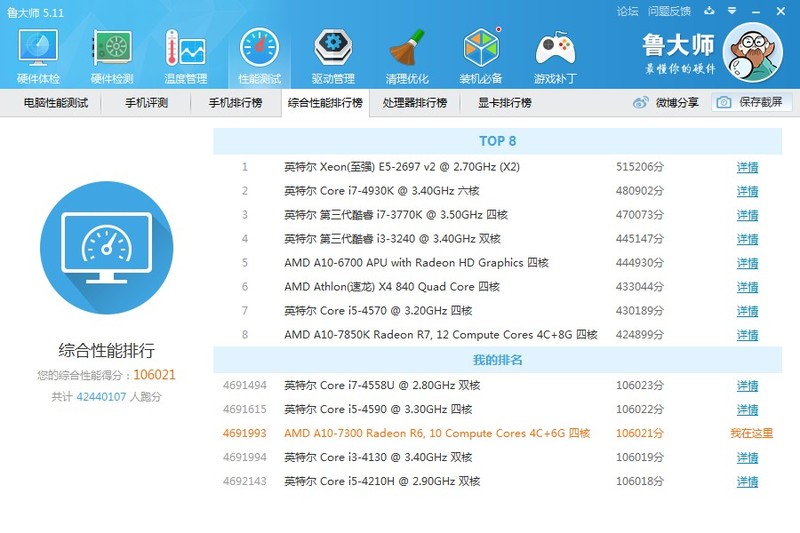Screen dimensions: 800x533
Task: Click the TOP 8 section header
Action: (x=497, y=141)
